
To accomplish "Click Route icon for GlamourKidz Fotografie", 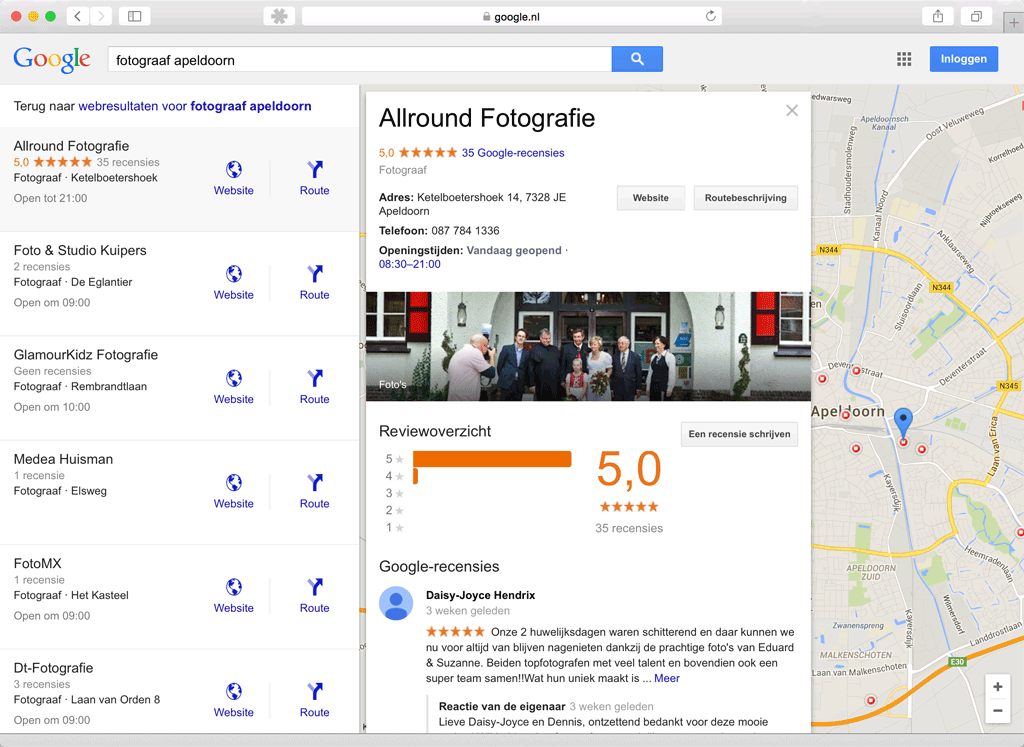I will [314, 378].
